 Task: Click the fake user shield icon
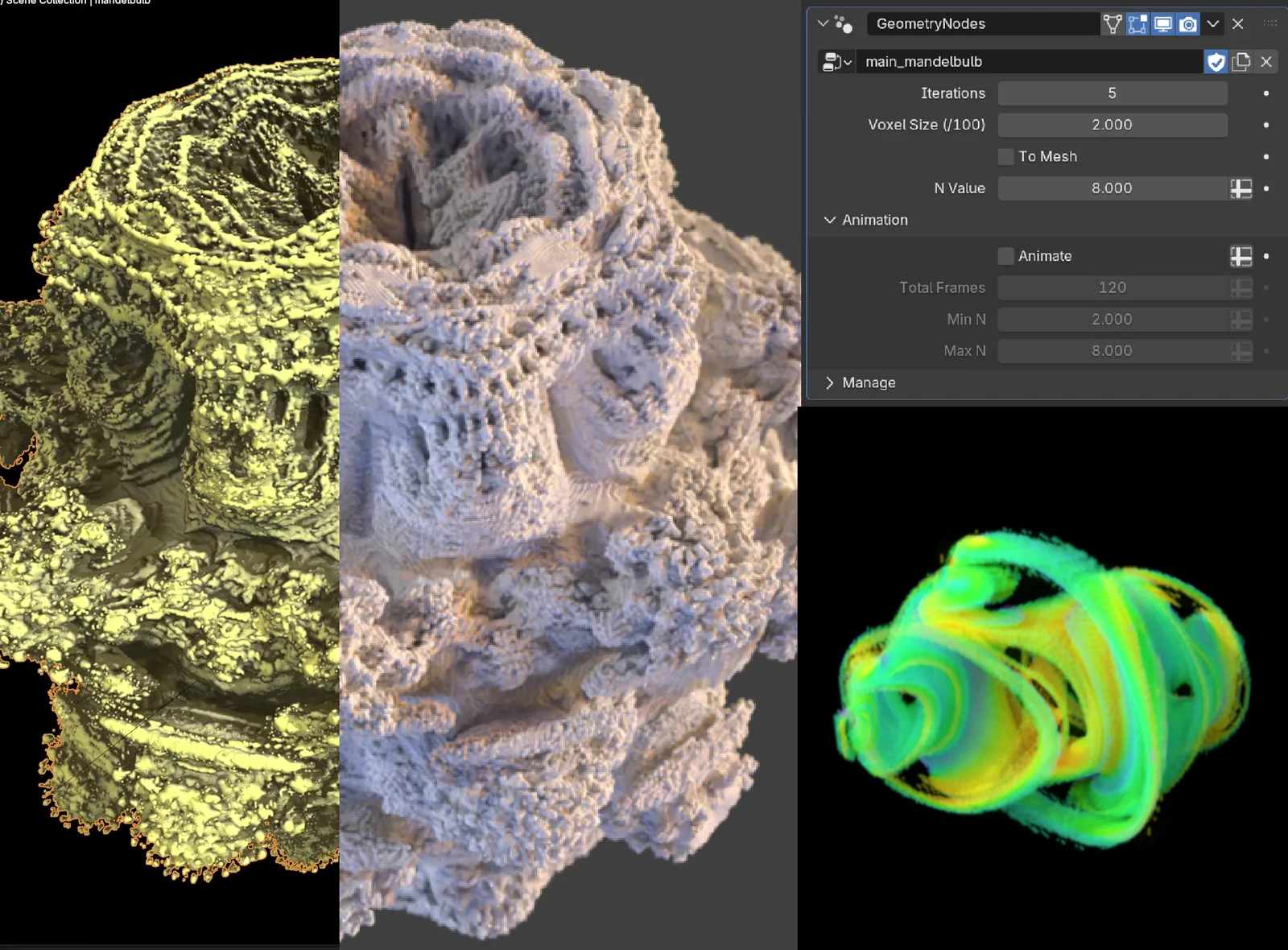click(1216, 62)
